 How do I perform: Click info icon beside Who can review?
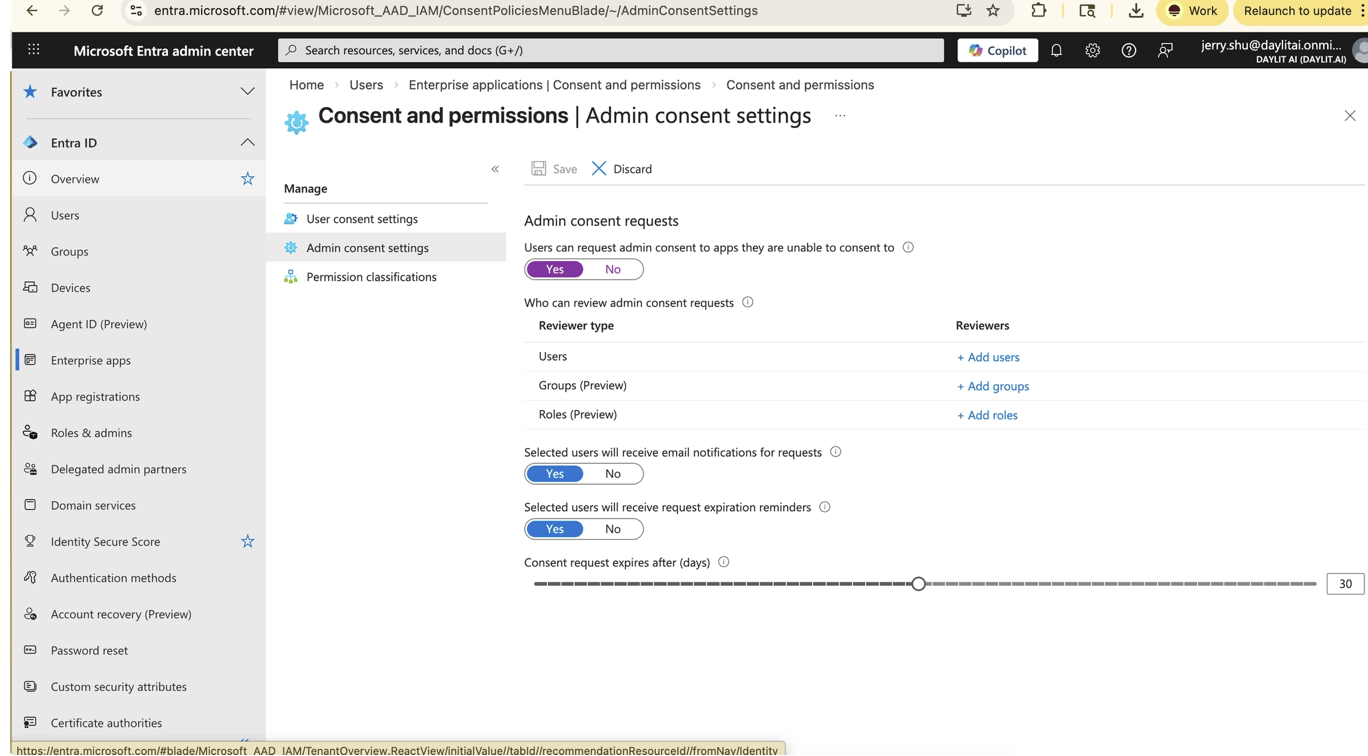point(747,302)
